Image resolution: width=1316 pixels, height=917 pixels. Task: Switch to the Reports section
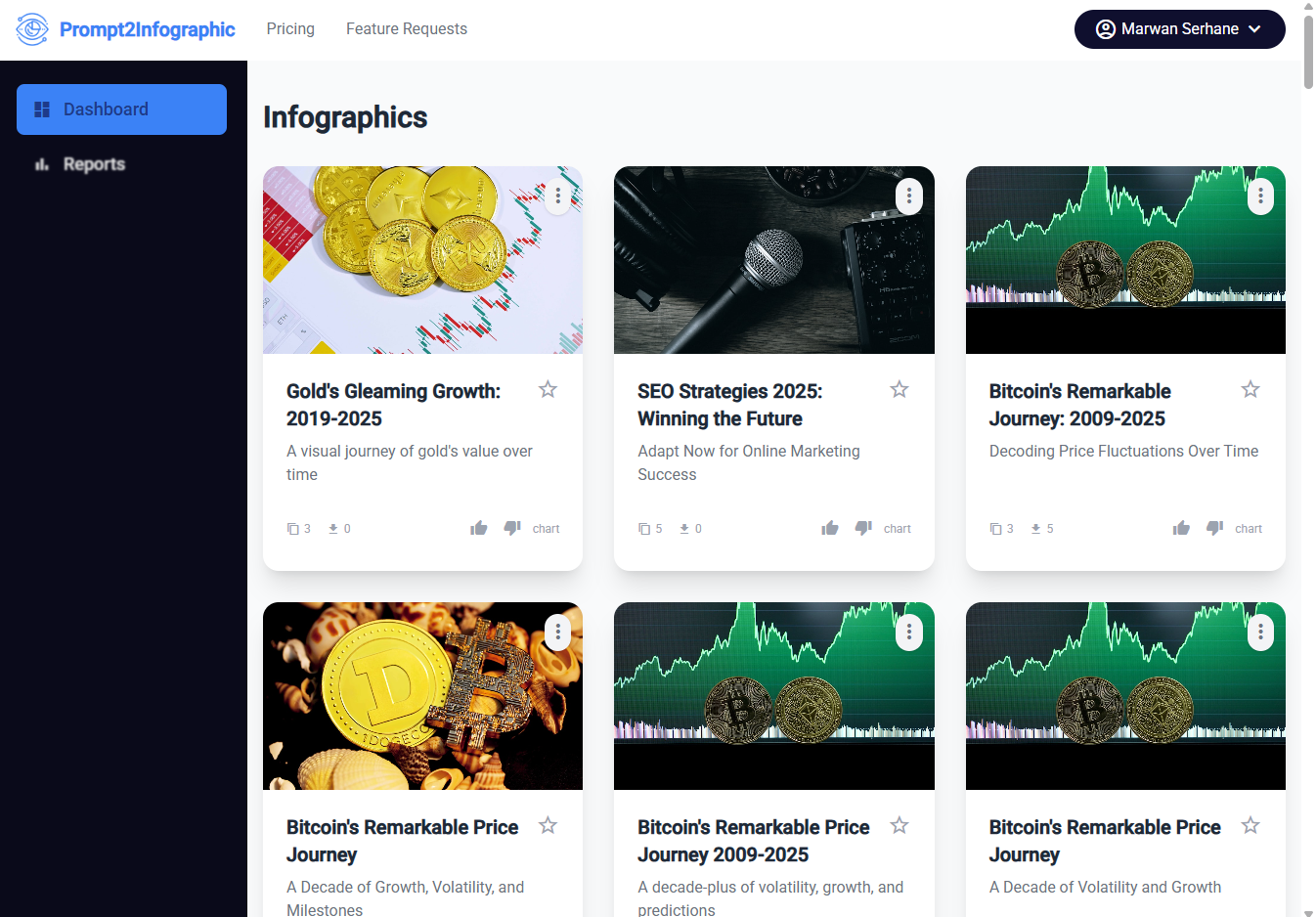[x=94, y=164]
